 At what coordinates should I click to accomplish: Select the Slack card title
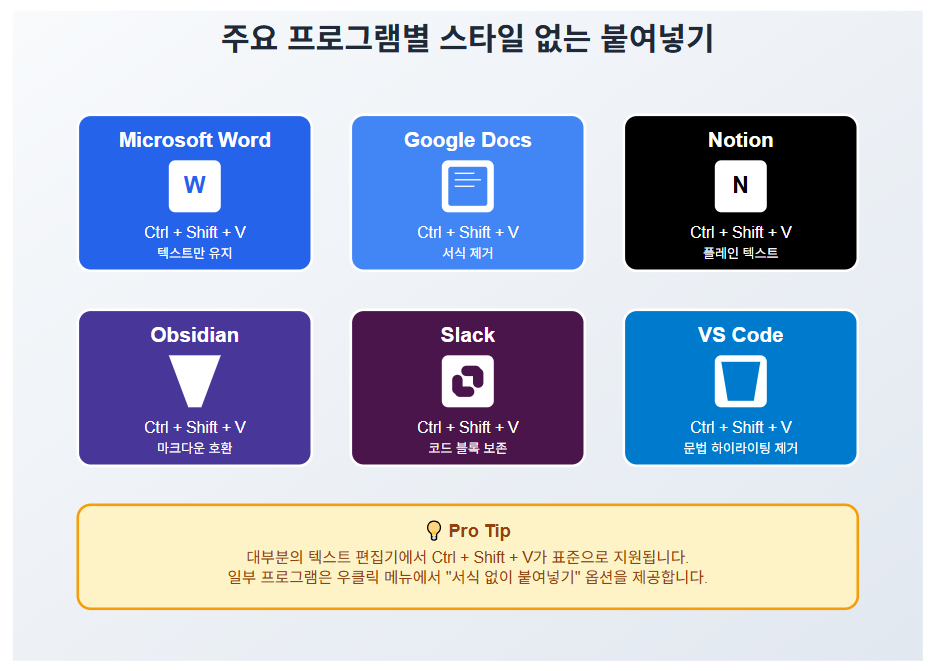click(468, 335)
